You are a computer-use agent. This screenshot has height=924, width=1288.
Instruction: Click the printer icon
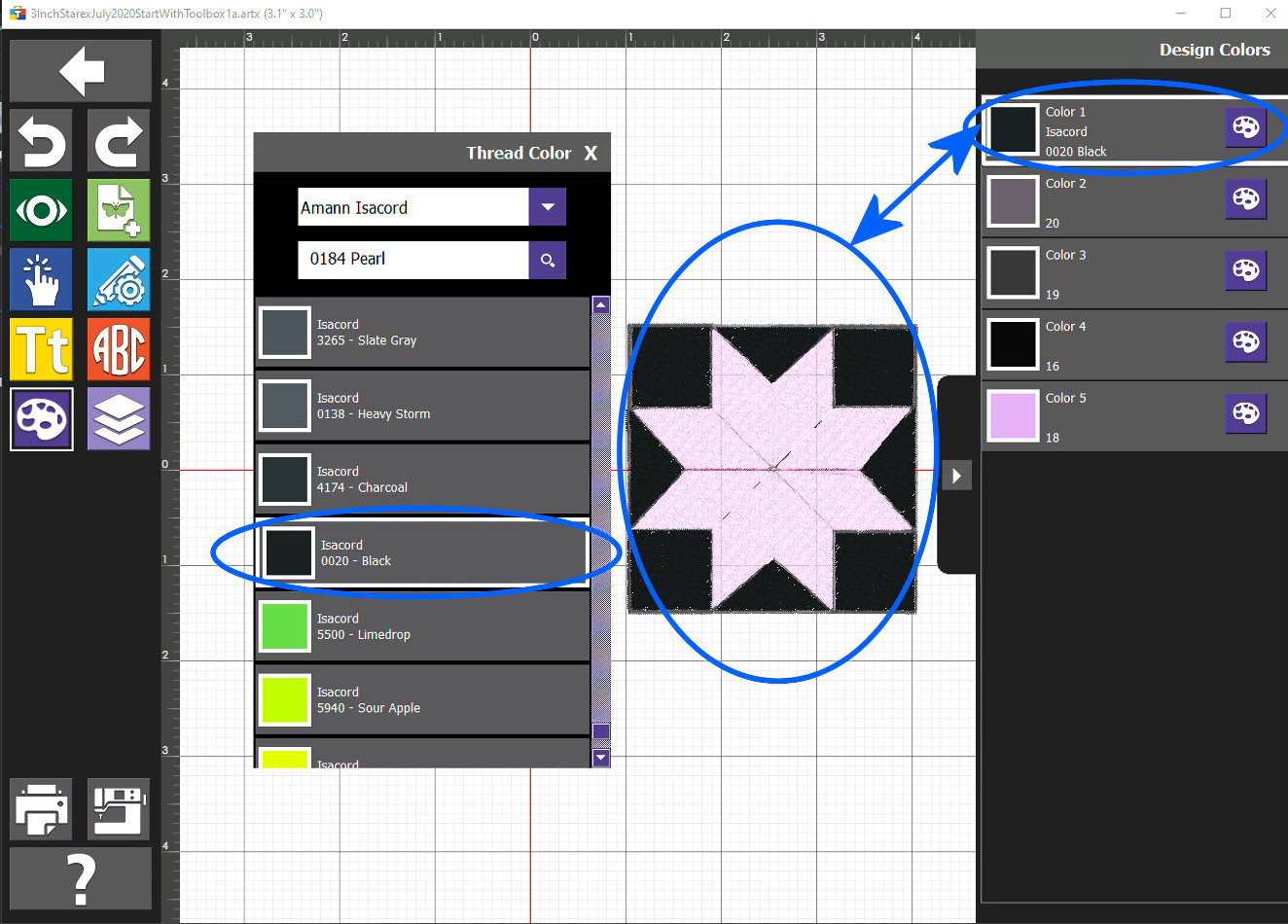coord(42,809)
